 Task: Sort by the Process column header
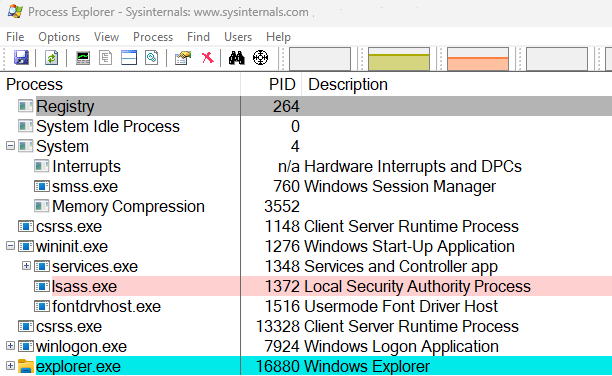click(x=120, y=84)
